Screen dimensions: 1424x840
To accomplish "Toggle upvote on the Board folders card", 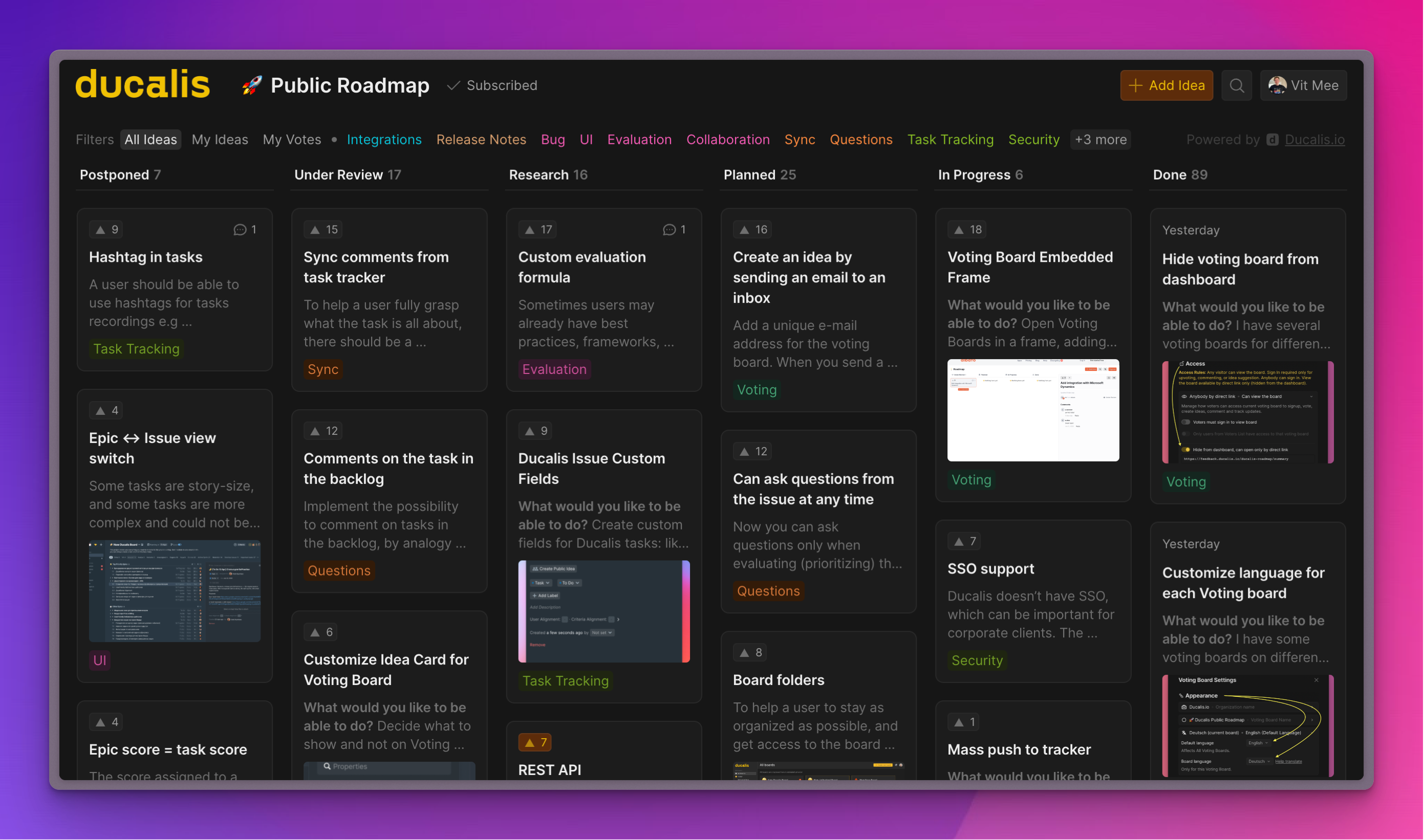I will click(x=750, y=652).
